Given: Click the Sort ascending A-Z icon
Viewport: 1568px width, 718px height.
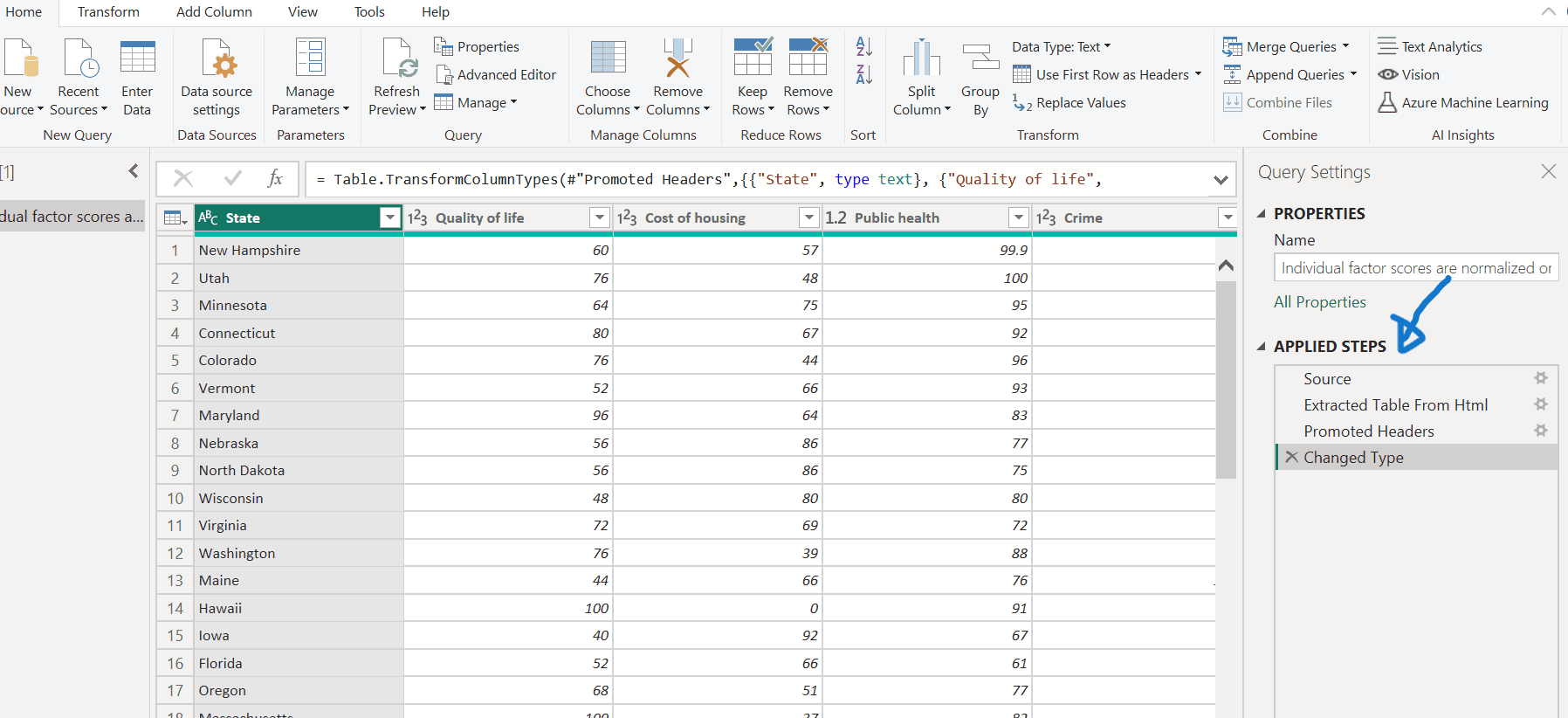Looking at the screenshot, I should [863, 46].
